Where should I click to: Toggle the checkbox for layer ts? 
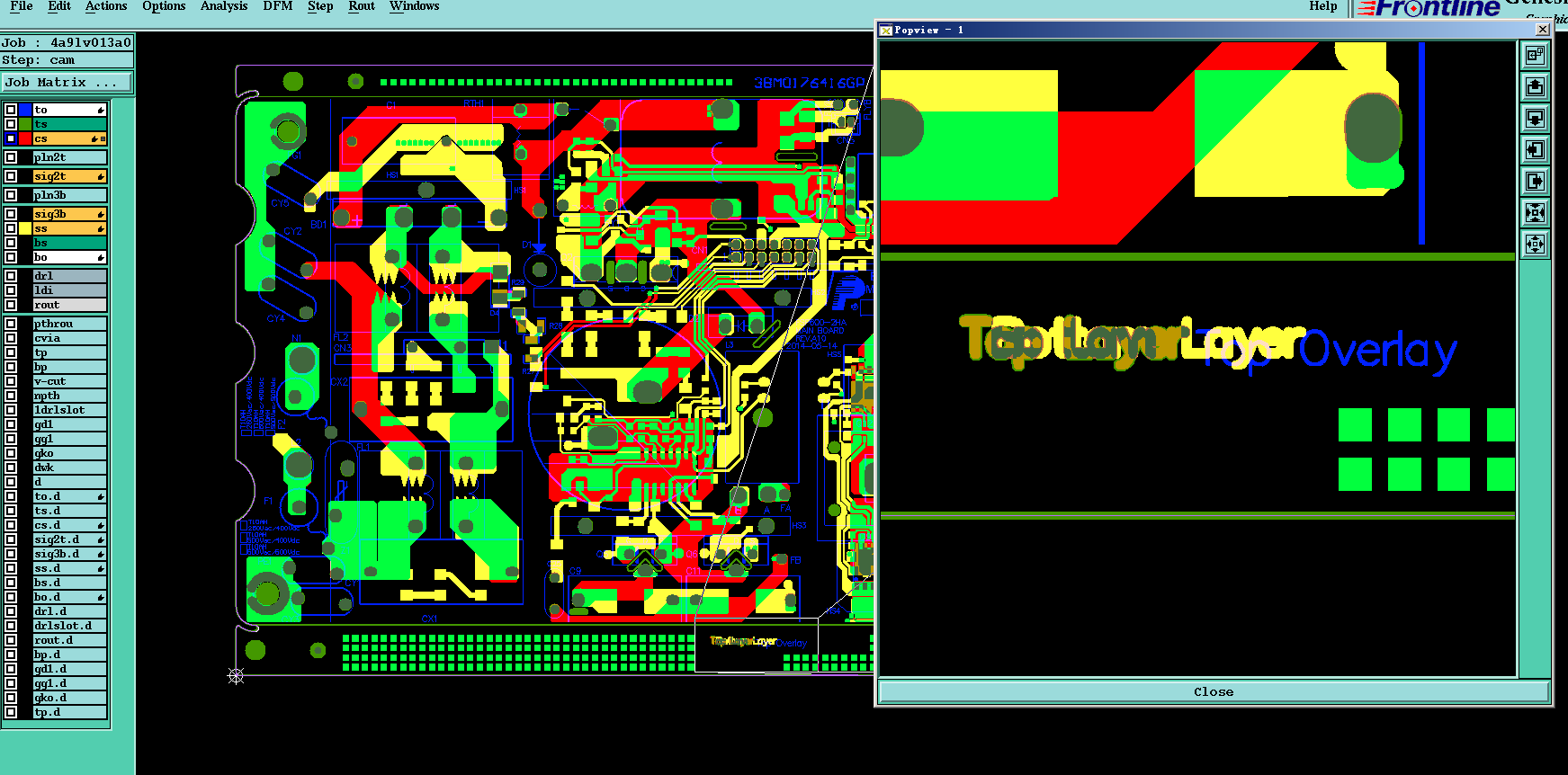pos(11,124)
